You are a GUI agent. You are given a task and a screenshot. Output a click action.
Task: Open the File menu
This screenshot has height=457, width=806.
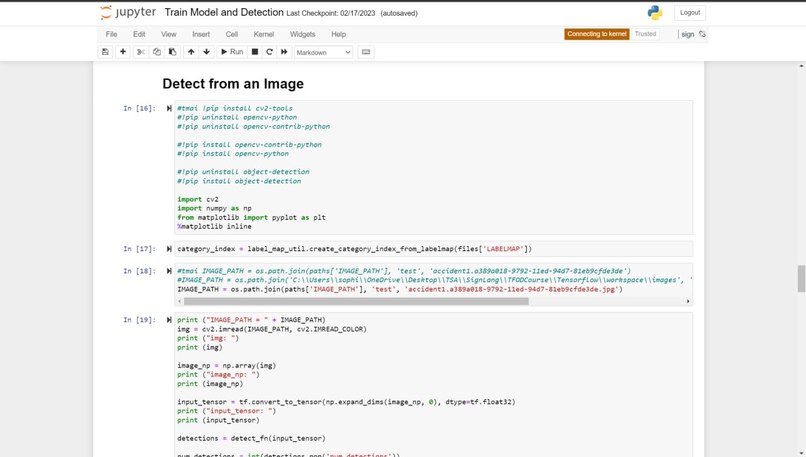pos(112,34)
